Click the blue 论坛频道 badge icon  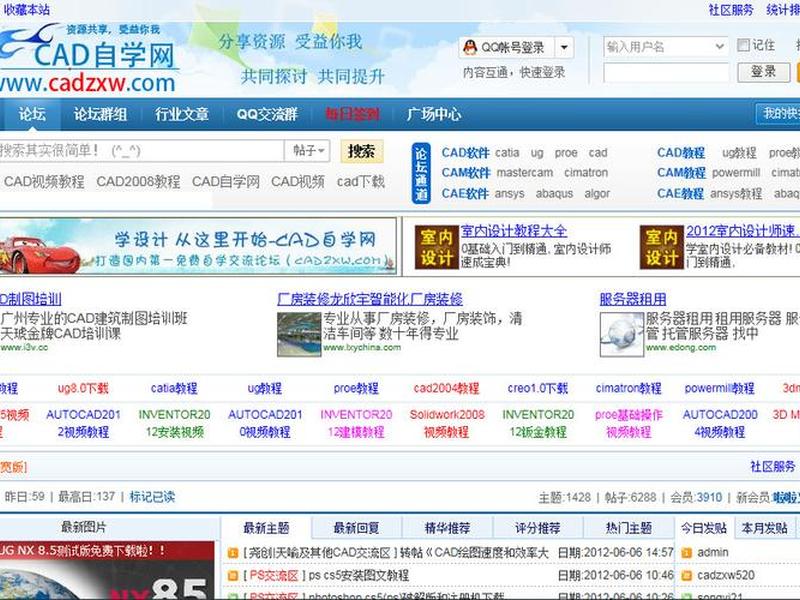pos(421,173)
